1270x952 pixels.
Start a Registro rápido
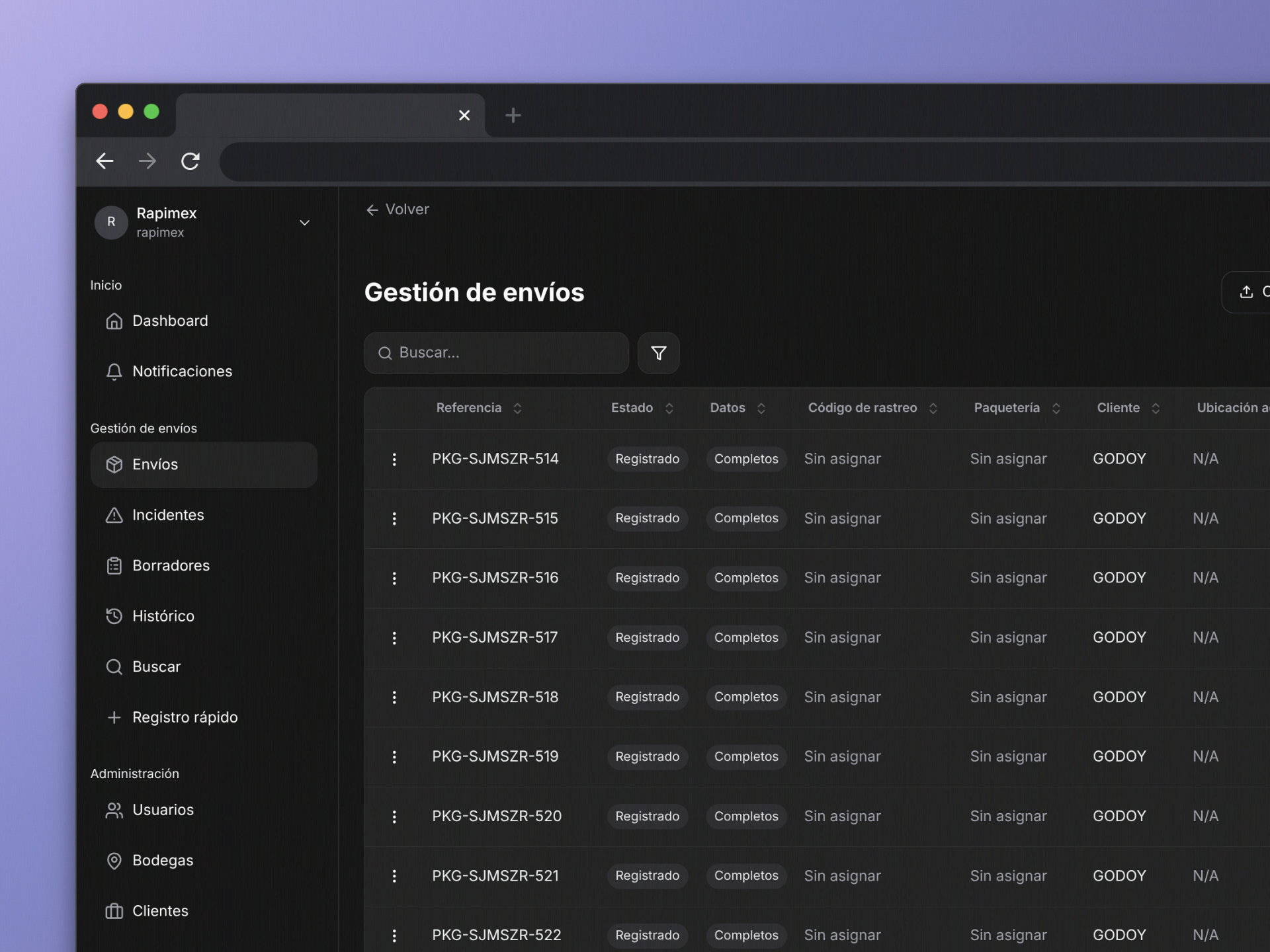click(x=204, y=717)
